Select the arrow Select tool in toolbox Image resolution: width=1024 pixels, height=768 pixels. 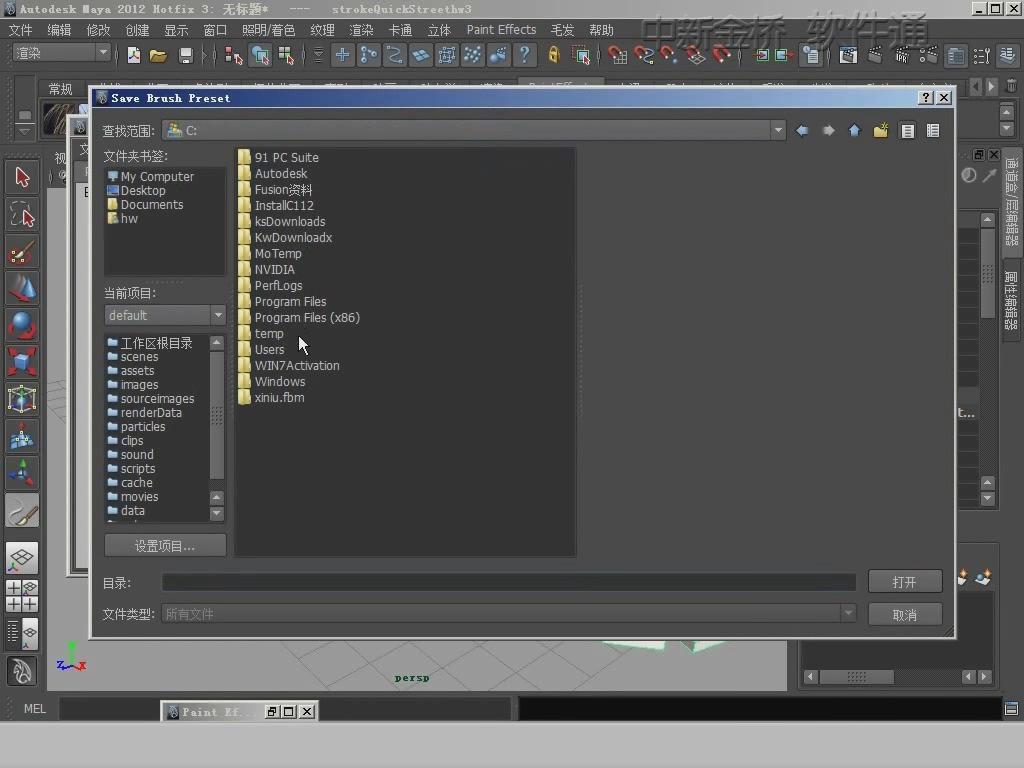tap(22, 177)
